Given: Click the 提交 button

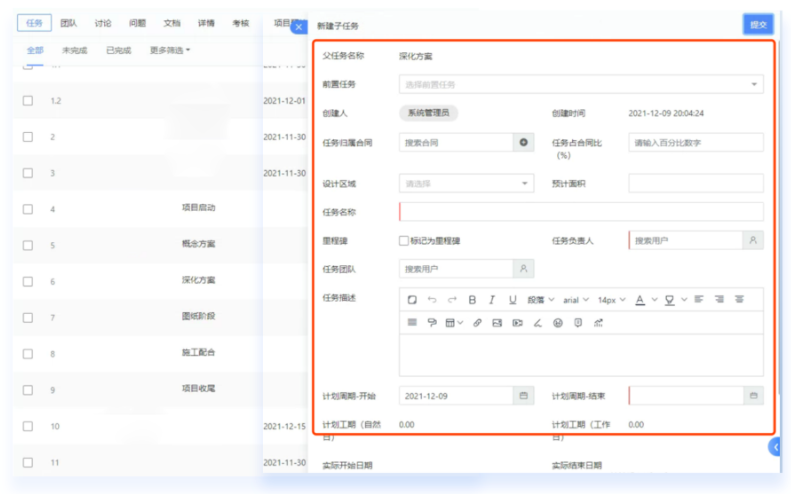Looking at the screenshot, I should 758,24.
